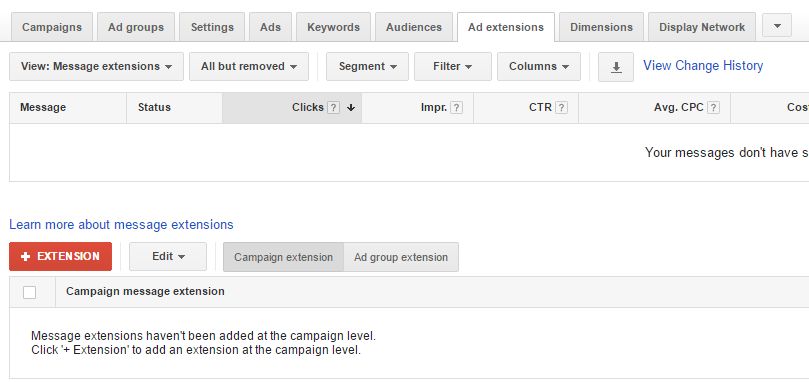Open the Settings tab
The width and height of the screenshot is (809, 382).
(x=212, y=27)
